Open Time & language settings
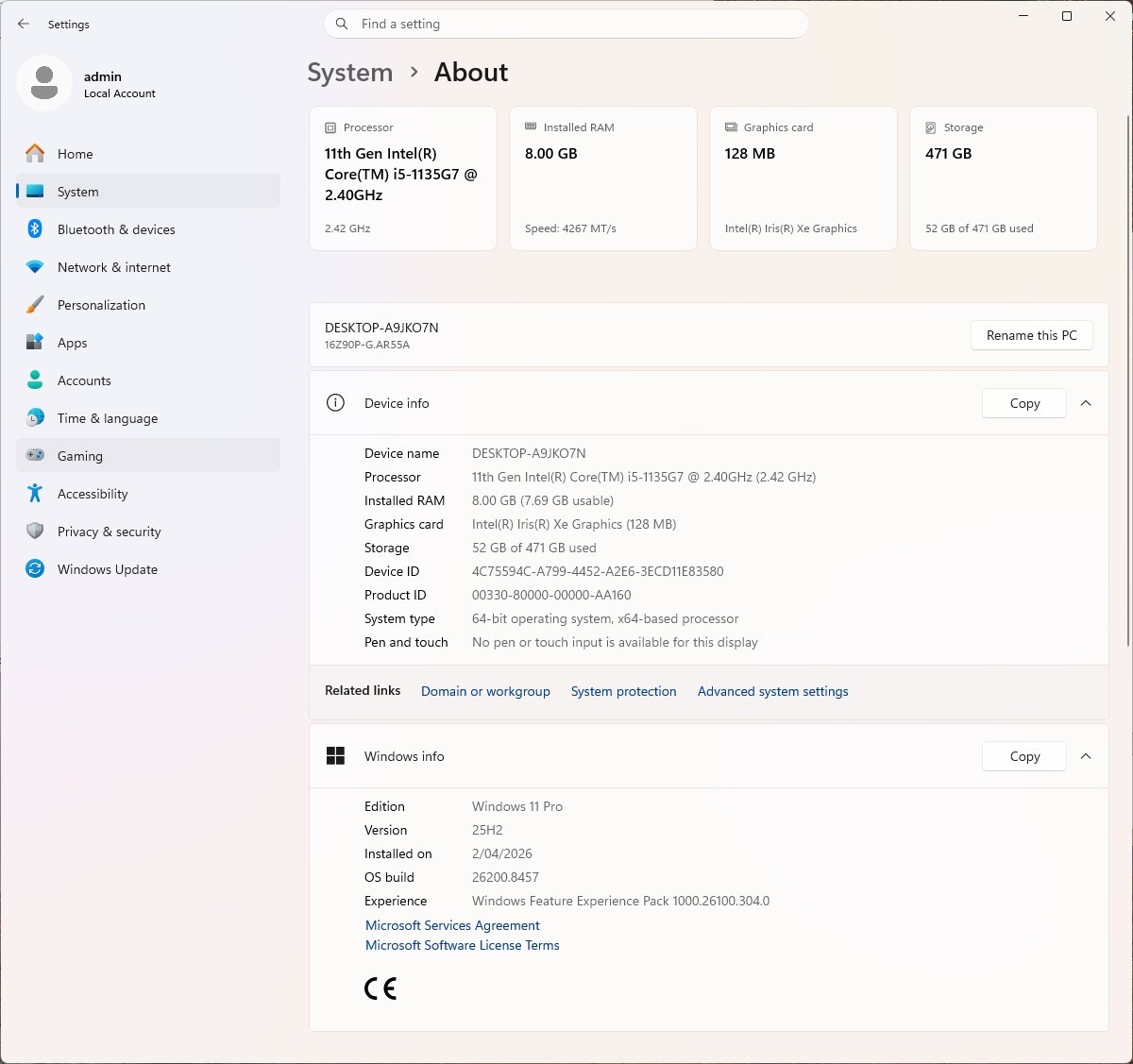This screenshot has height=1064, width=1133. (148, 417)
